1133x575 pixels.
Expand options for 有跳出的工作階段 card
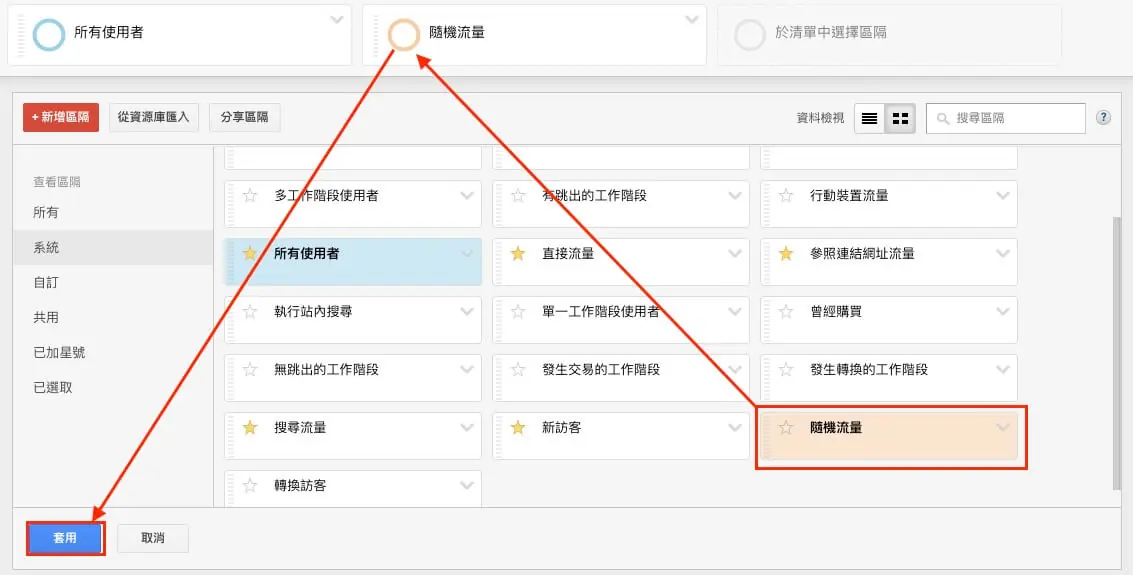click(x=735, y=196)
